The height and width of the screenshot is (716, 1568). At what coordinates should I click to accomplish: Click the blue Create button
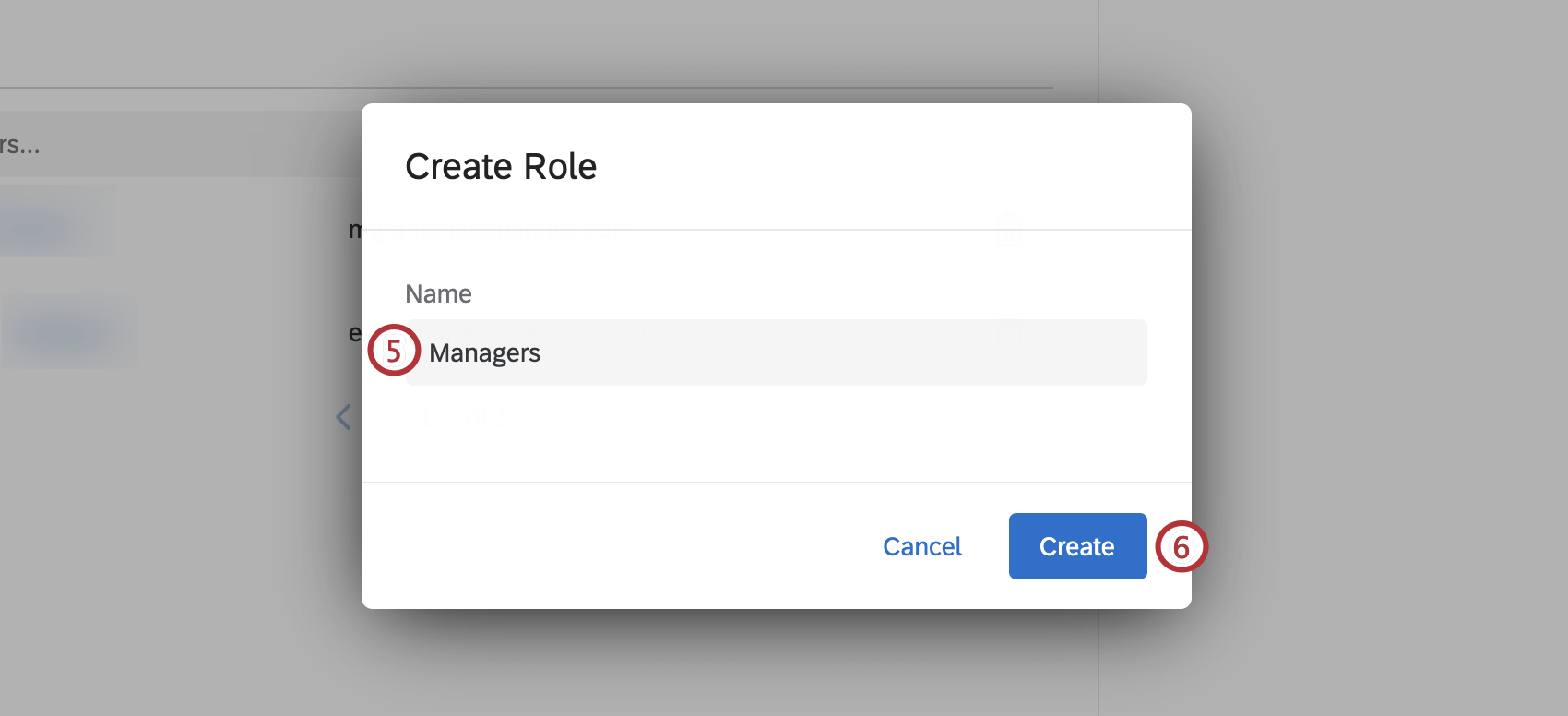[1077, 546]
